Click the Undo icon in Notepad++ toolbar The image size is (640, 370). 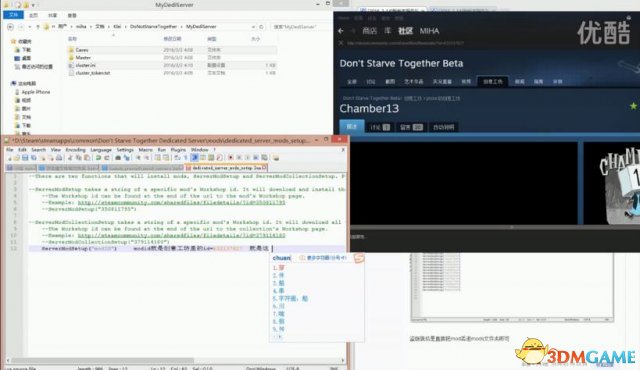click(98, 158)
